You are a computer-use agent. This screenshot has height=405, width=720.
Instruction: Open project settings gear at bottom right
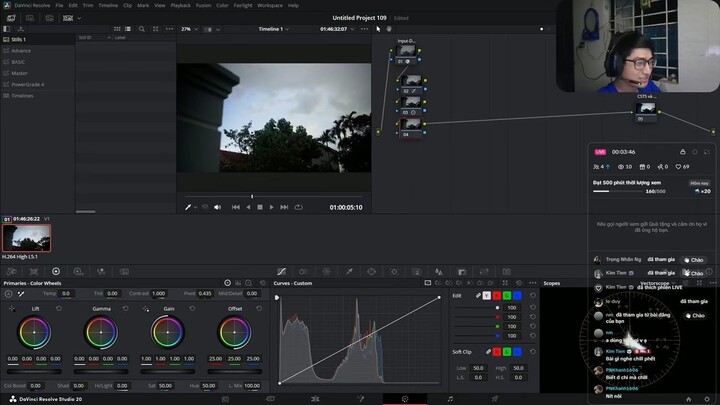pos(707,399)
